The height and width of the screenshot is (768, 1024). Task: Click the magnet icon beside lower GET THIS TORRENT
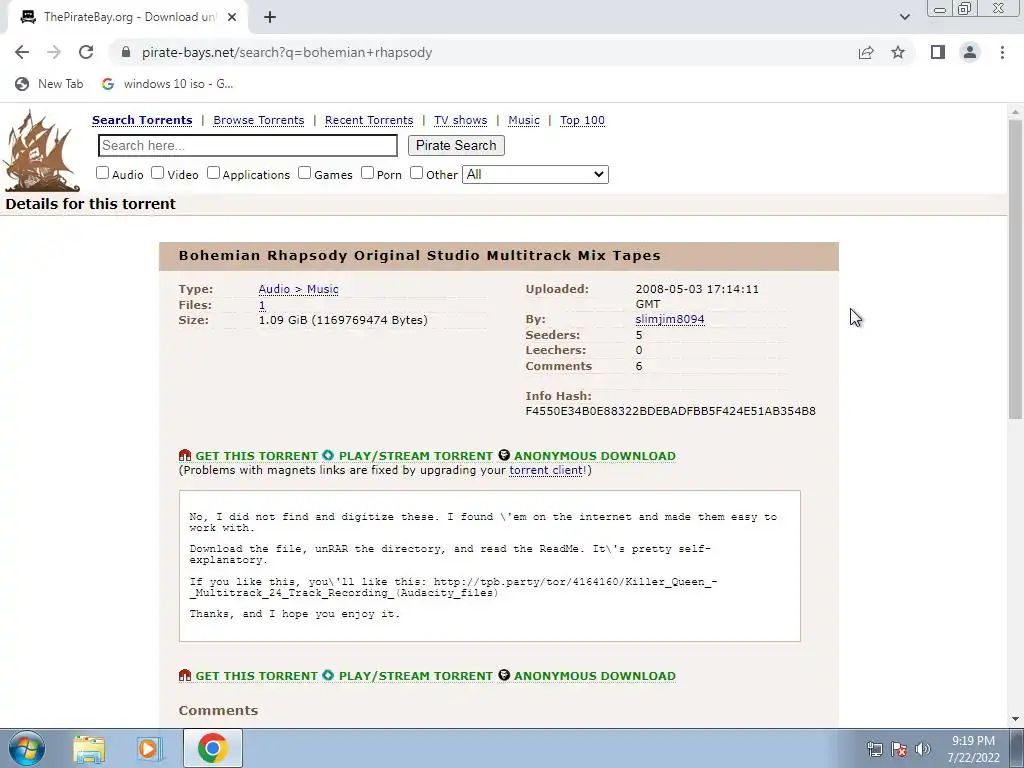pyautogui.click(x=185, y=675)
